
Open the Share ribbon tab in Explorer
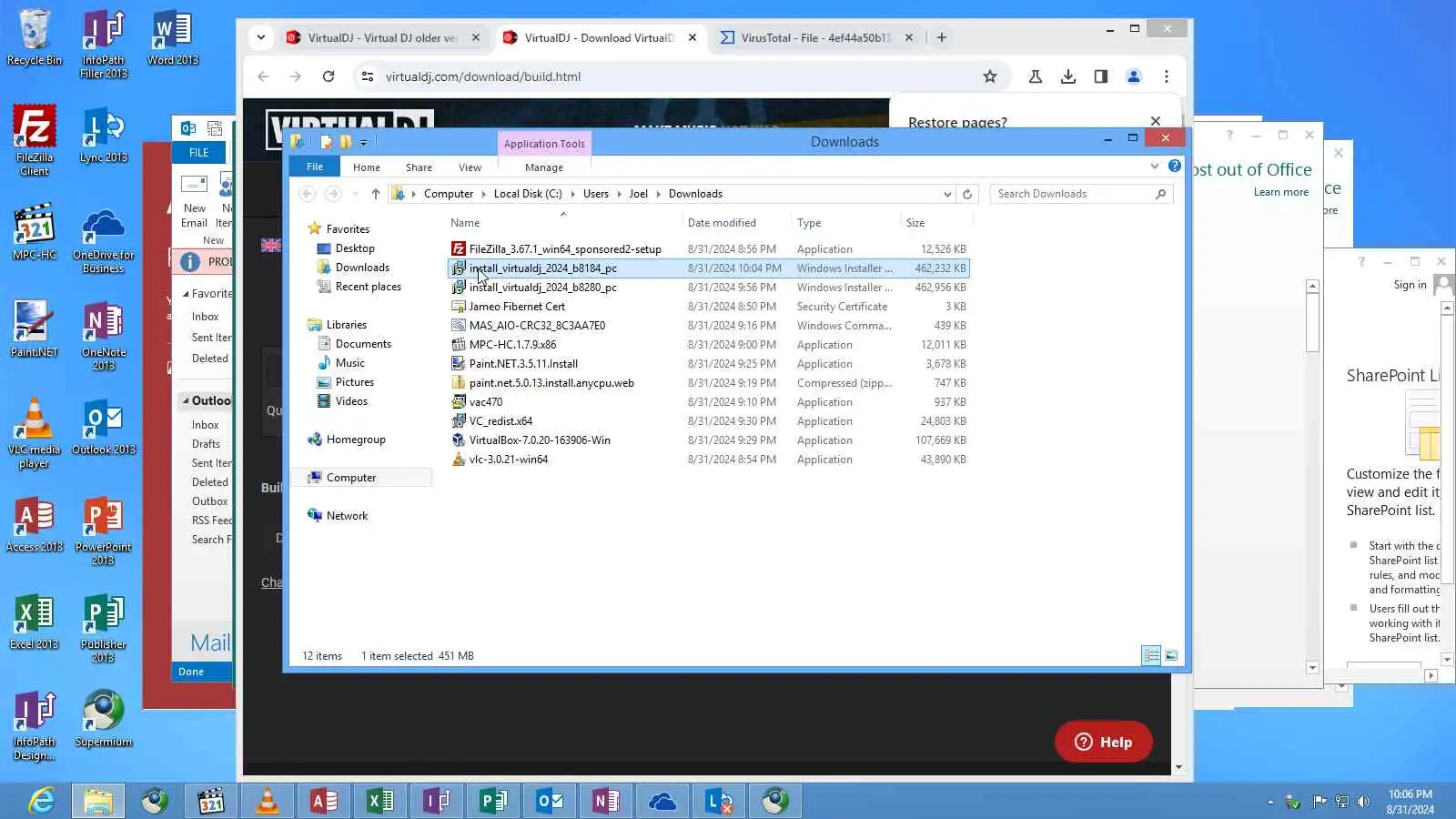(419, 167)
